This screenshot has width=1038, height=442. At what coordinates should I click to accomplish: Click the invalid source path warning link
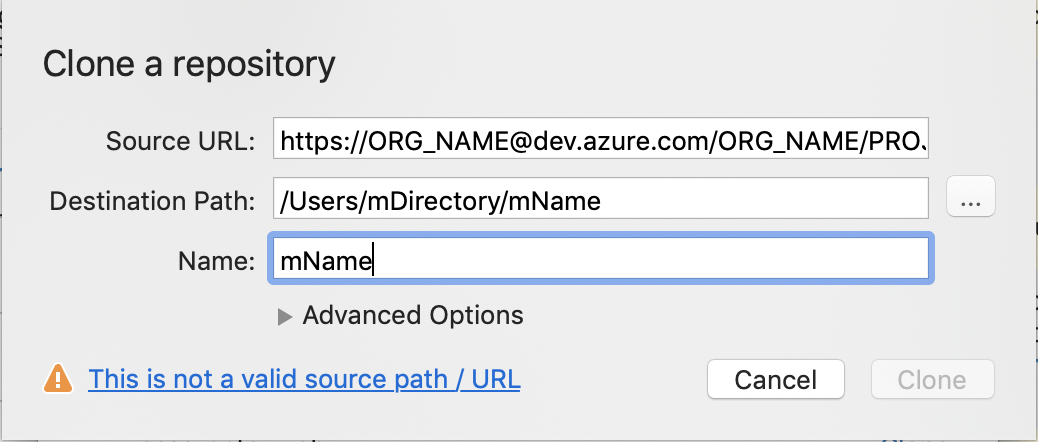click(304, 380)
